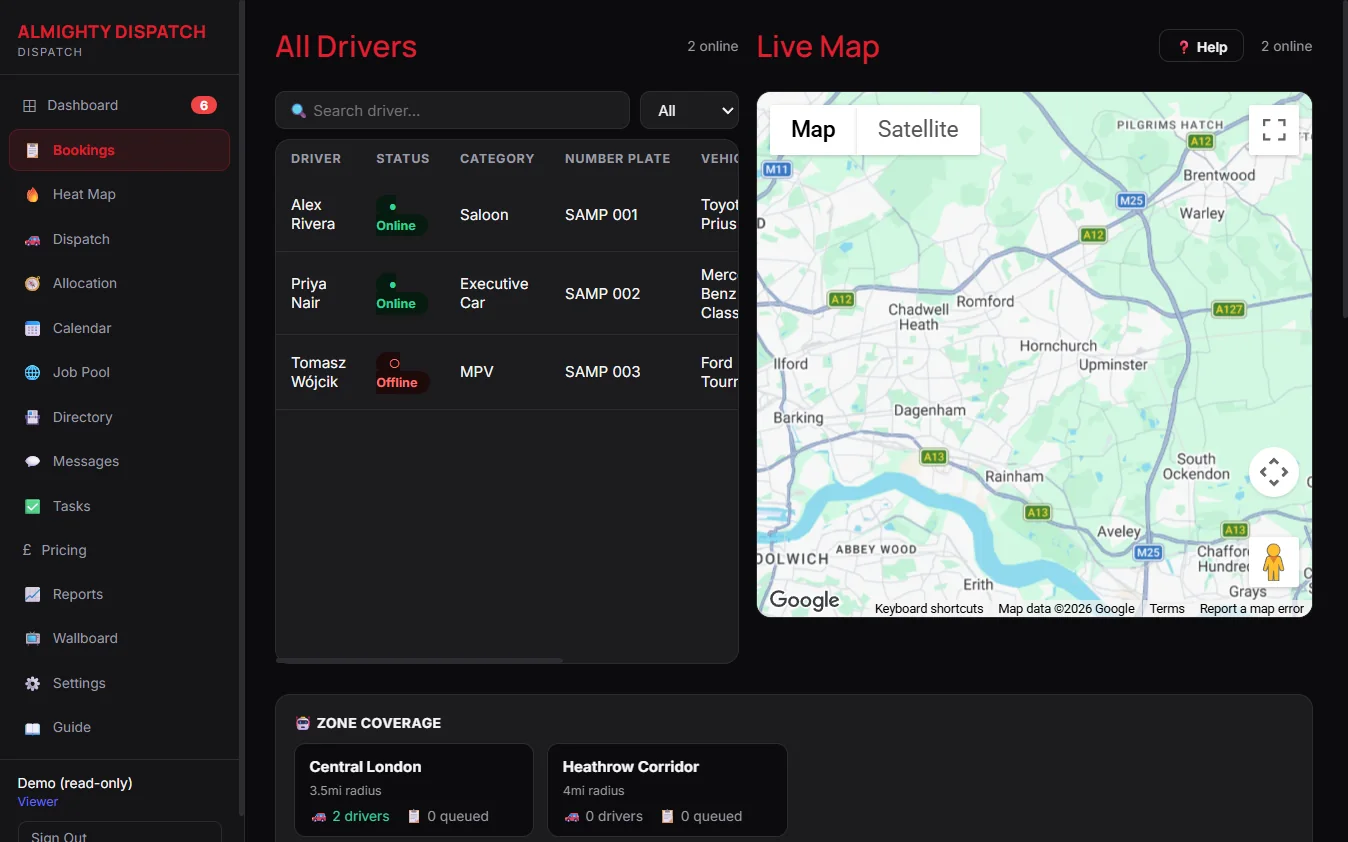1348x842 pixels.
Task: Select driver Priya Nair
Action: point(309,293)
